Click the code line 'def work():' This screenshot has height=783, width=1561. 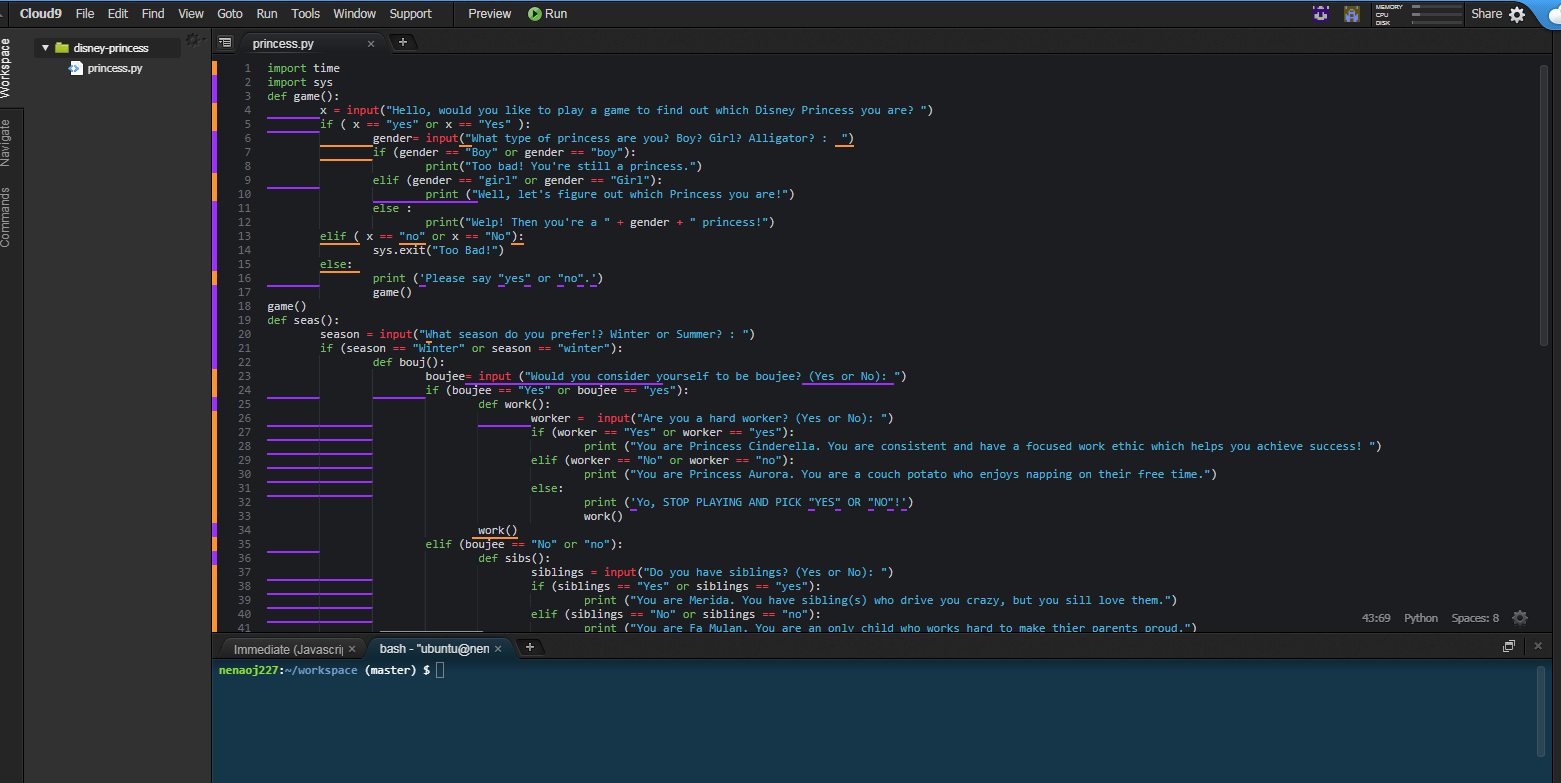tap(514, 404)
